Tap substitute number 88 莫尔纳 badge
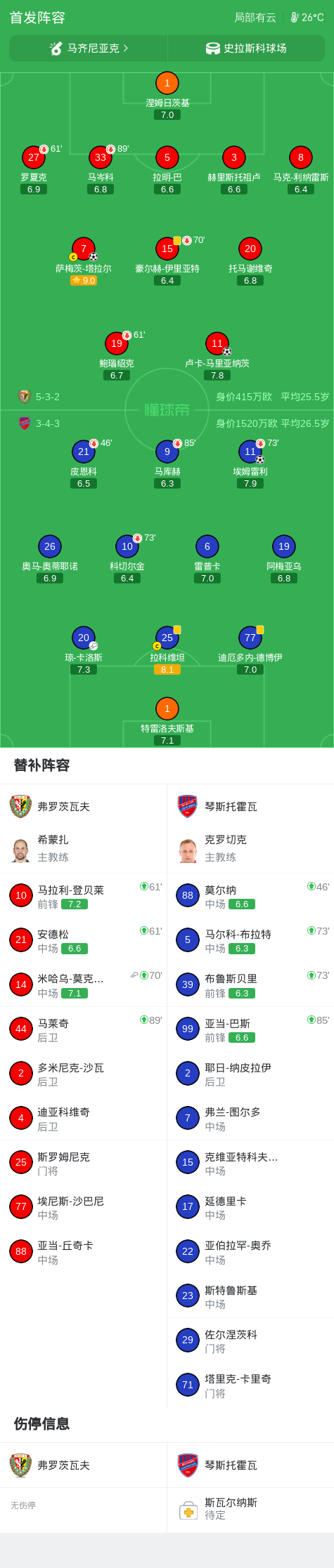 click(x=188, y=895)
